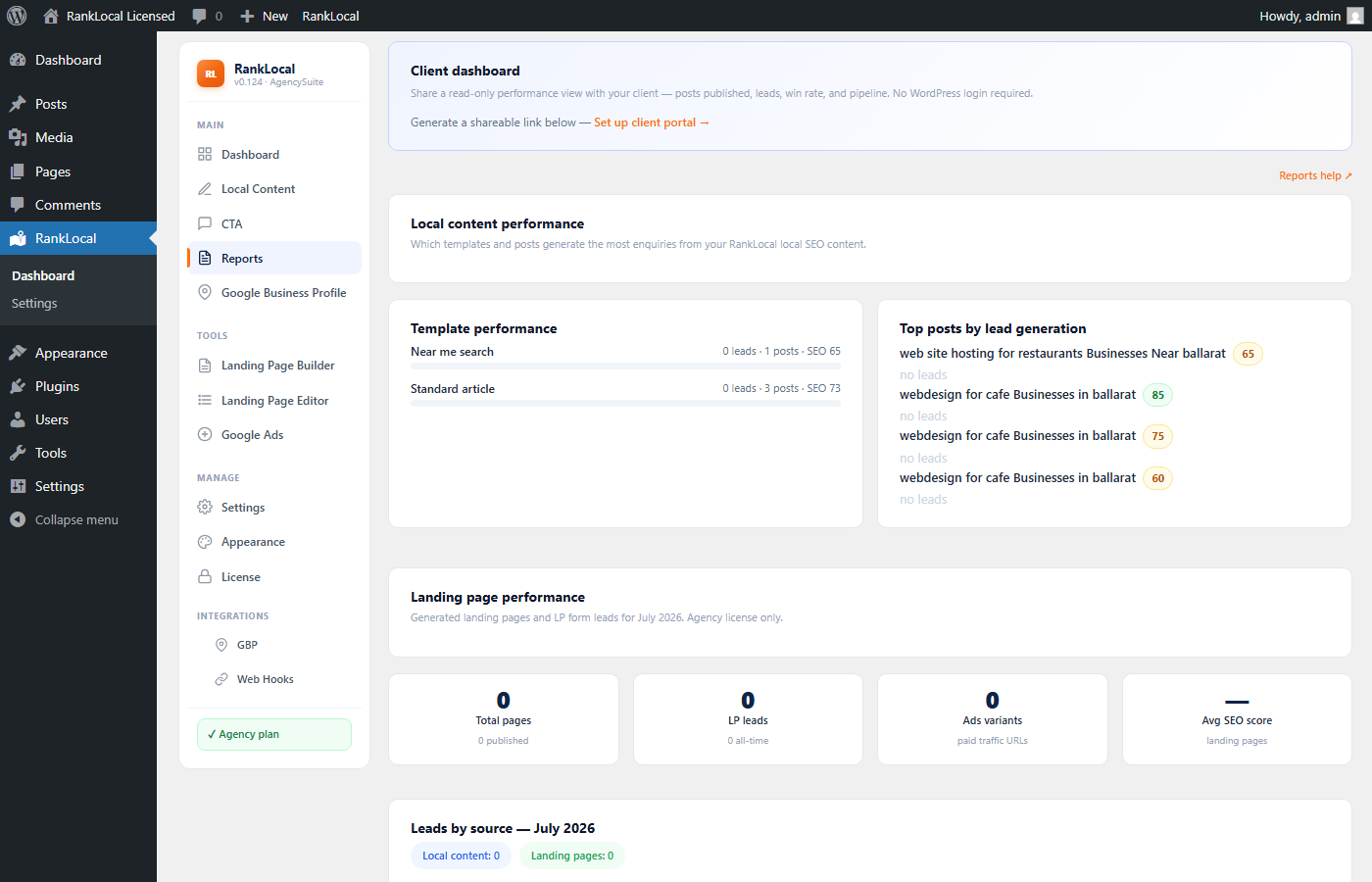This screenshot has width=1372, height=882.
Task: Click the Avg SEO score stat card
Action: pos(1237,719)
